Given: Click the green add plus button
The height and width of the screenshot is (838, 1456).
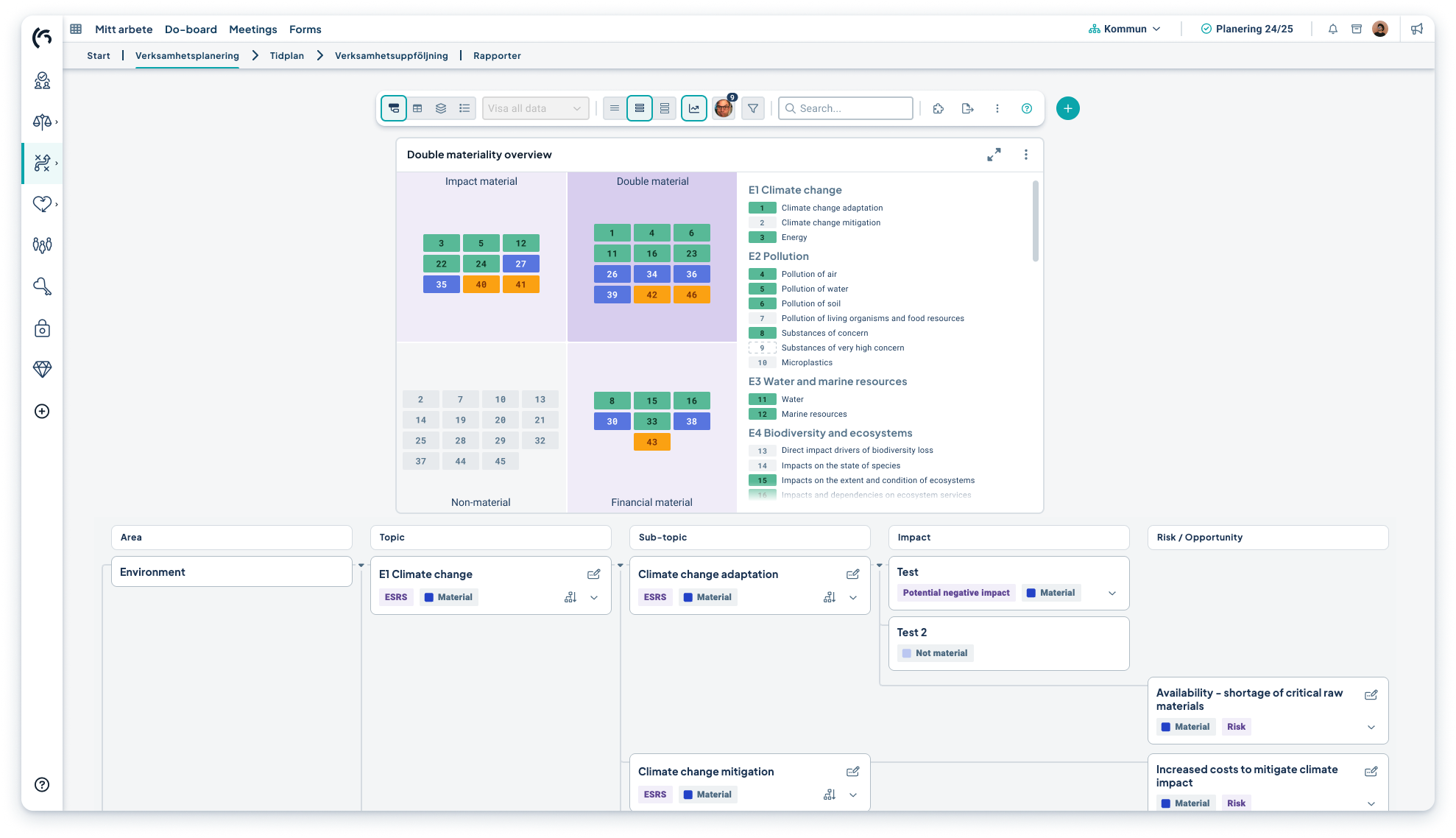Looking at the screenshot, I should [1067, 108].
